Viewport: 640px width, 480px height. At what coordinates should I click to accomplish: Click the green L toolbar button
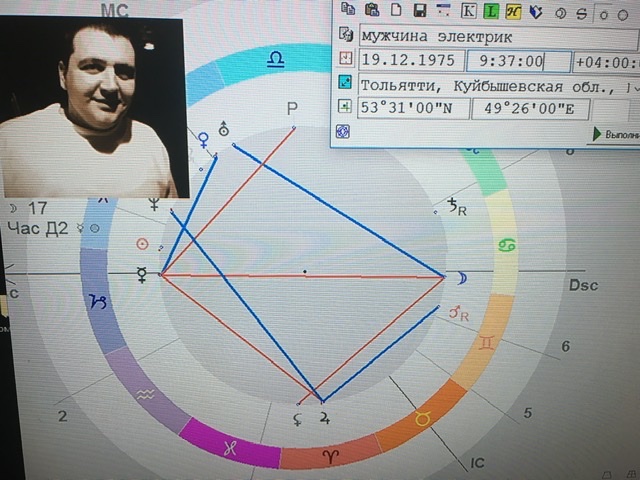coord(491,12)
